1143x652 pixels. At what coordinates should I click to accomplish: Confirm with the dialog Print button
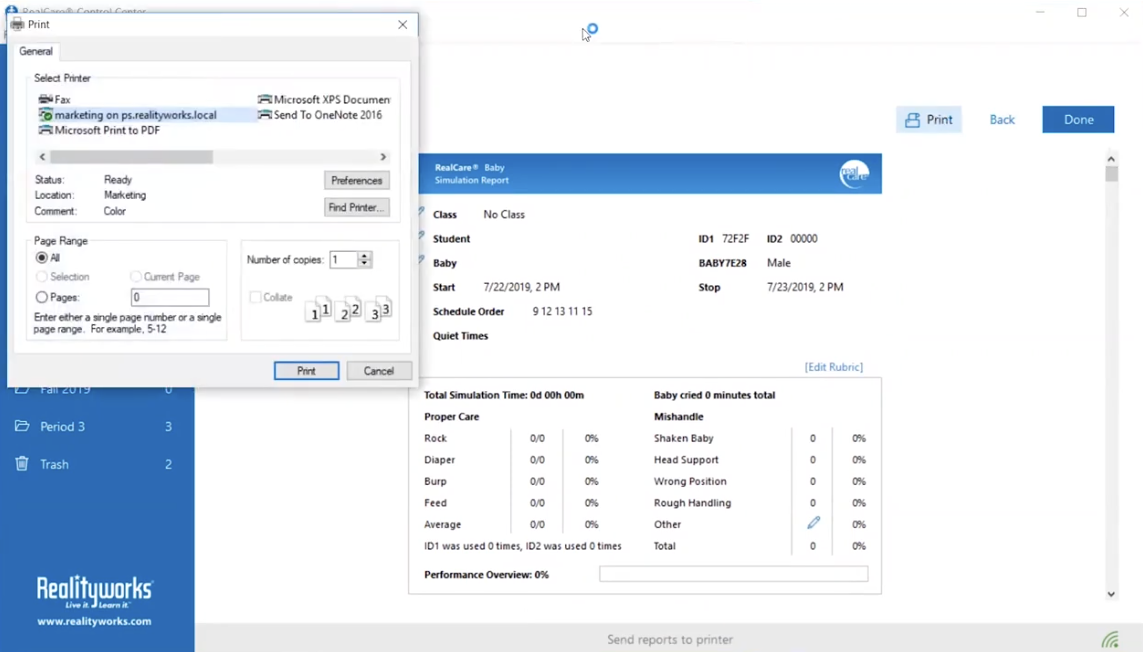pos(306,370)
